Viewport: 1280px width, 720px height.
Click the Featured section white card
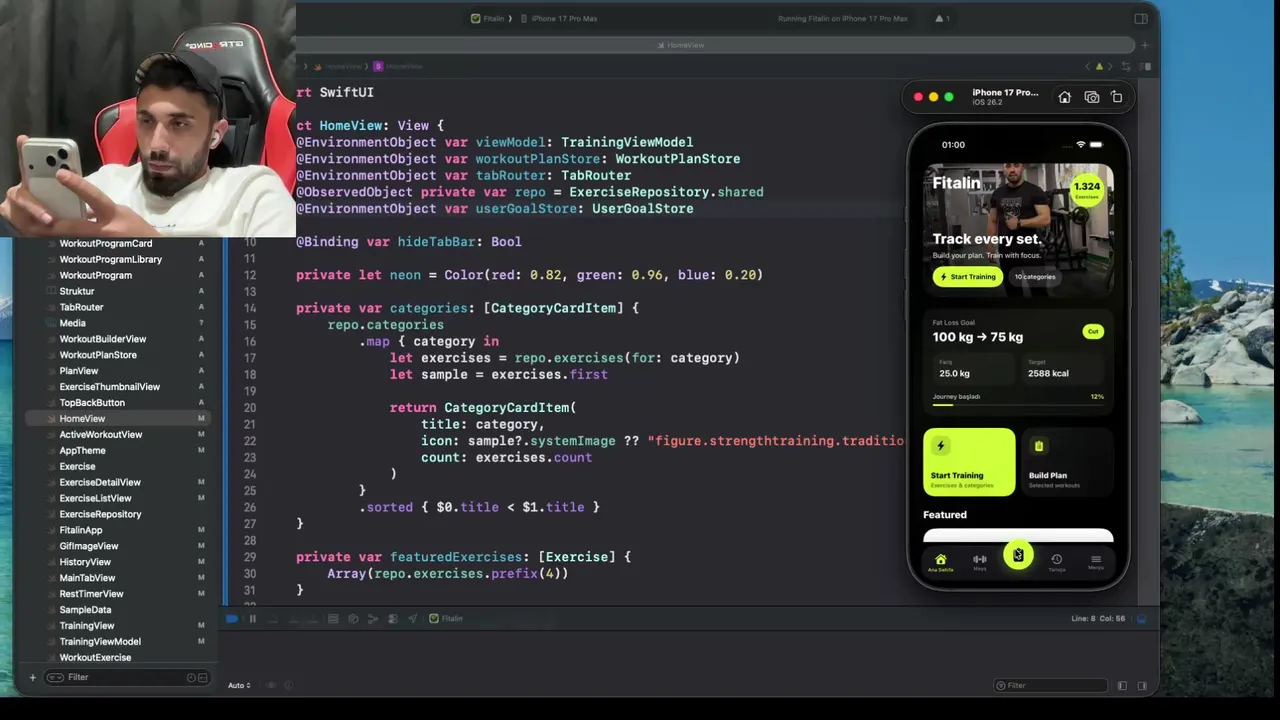click(1018, 536)
